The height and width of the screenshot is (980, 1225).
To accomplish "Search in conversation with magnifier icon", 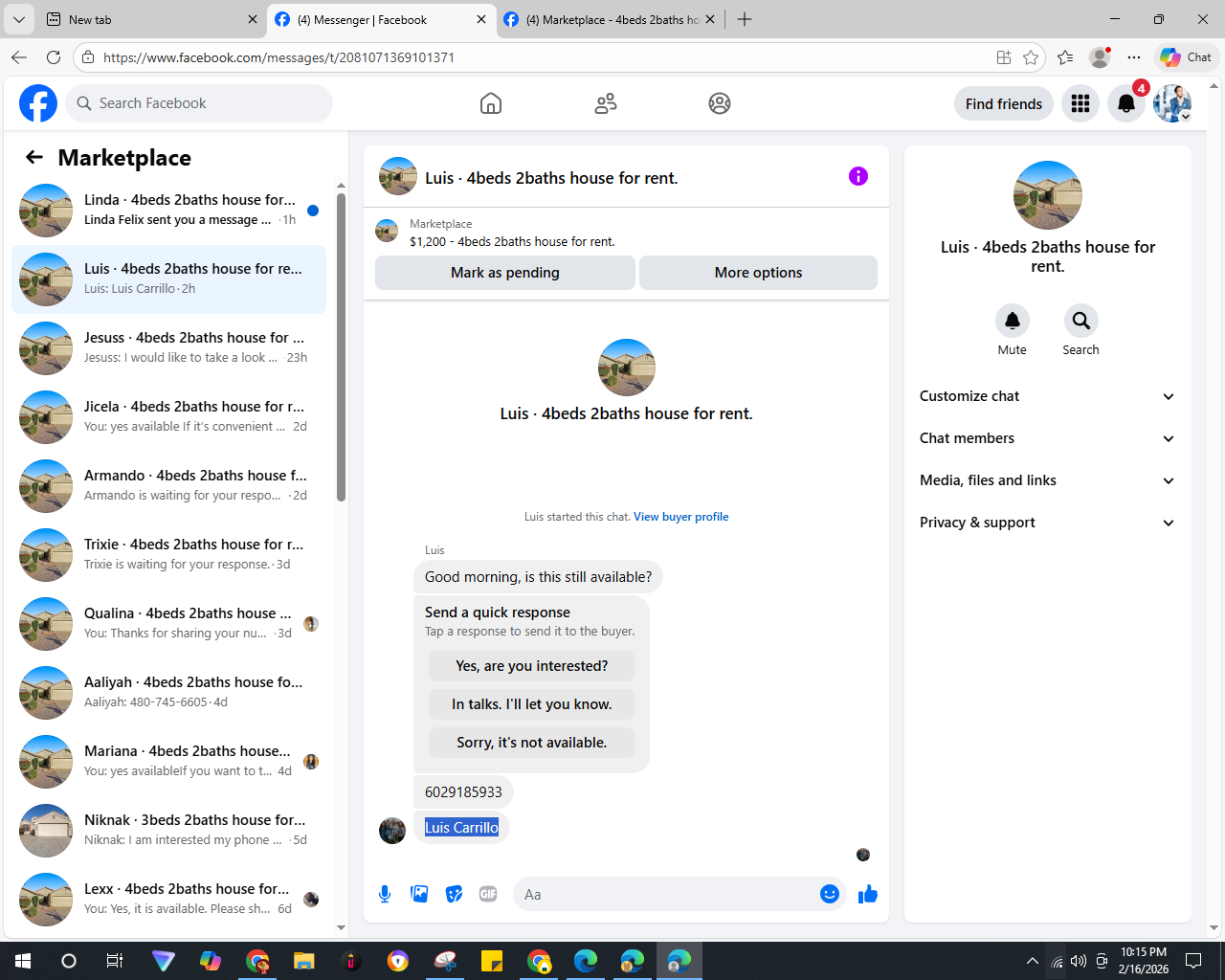I will (x=1080, y=321).
